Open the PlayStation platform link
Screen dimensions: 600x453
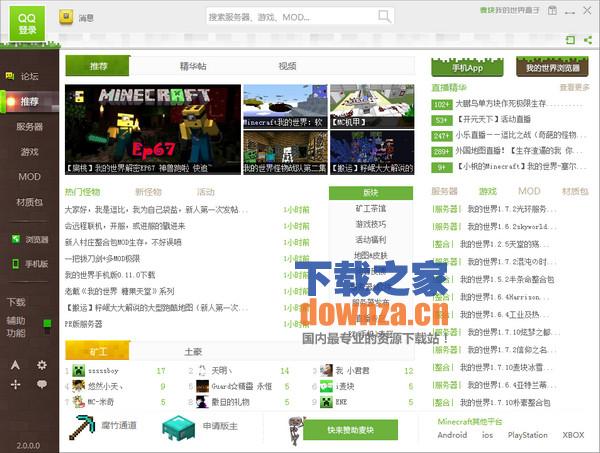[x=528, y=435]
